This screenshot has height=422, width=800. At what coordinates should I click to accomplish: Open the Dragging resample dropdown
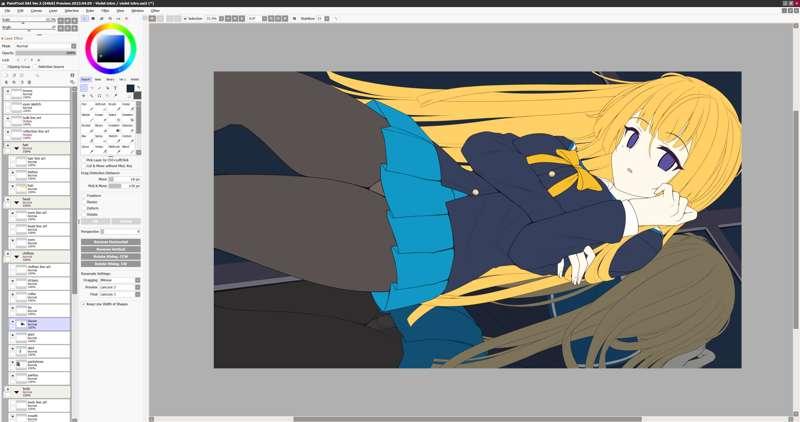119,280
